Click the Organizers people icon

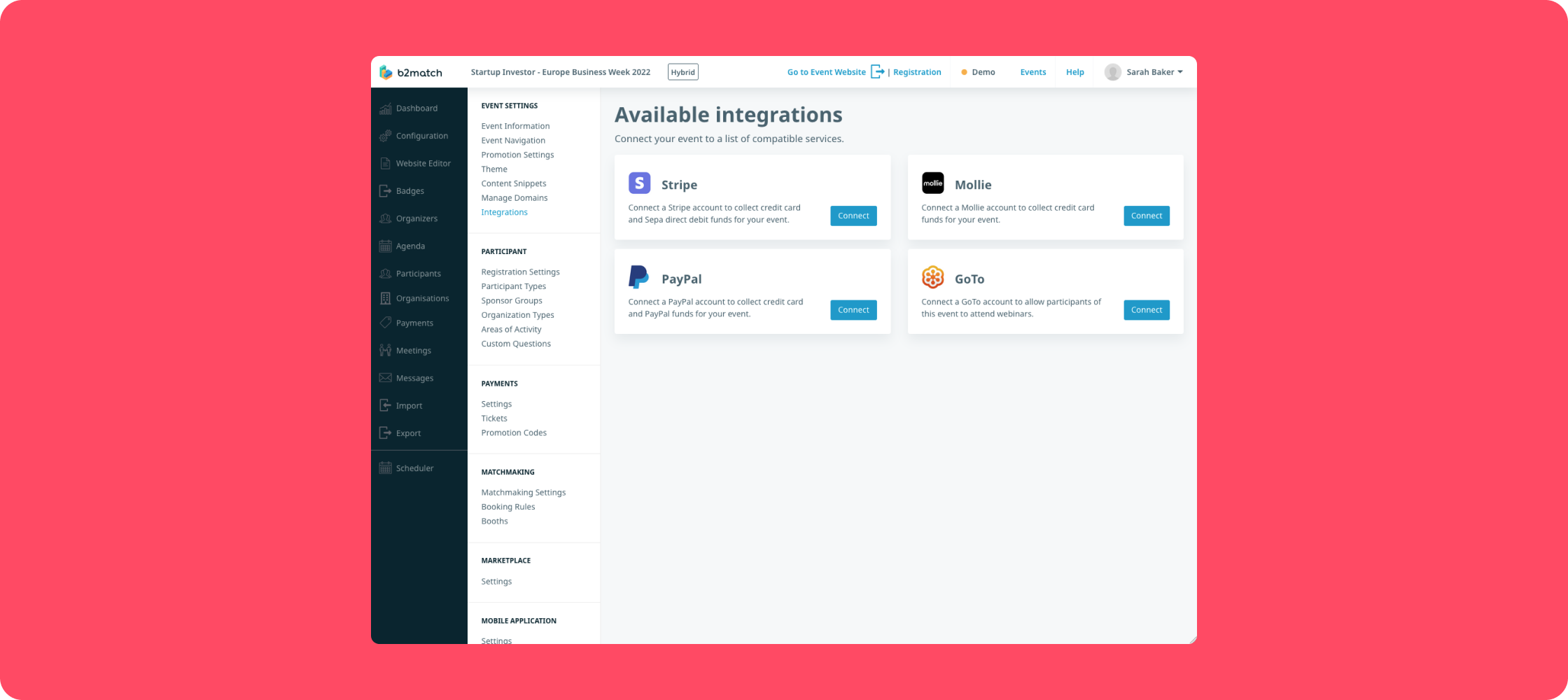click(x=385, y=218)
